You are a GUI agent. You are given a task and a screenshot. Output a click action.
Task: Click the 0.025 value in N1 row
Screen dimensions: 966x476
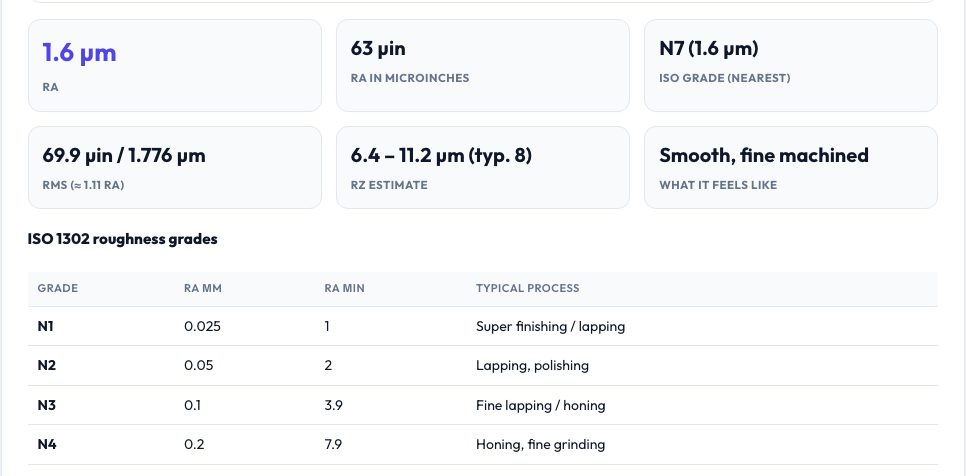[x=203, y=326]
